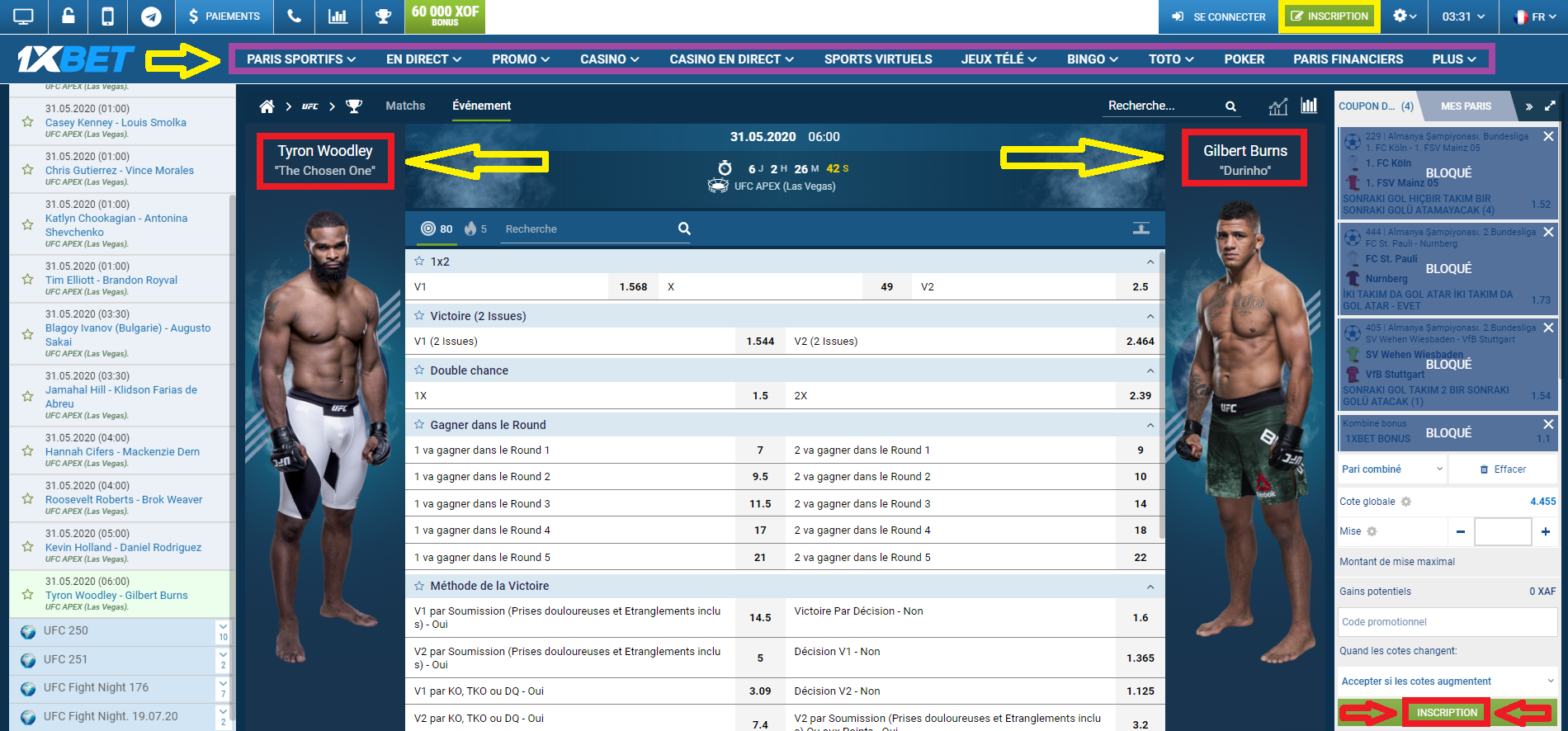Screen dimensions: 1568x731
Task: Favorite the 1x2 market star
Action: coord(419,261)
